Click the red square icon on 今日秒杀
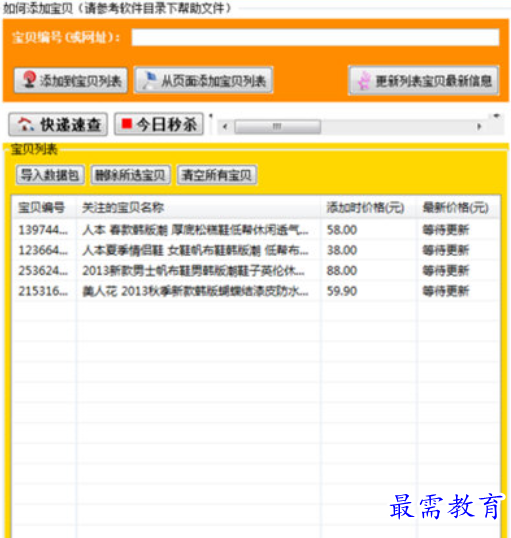The width and height of the screenshot is (511, 538). (127, 124)
